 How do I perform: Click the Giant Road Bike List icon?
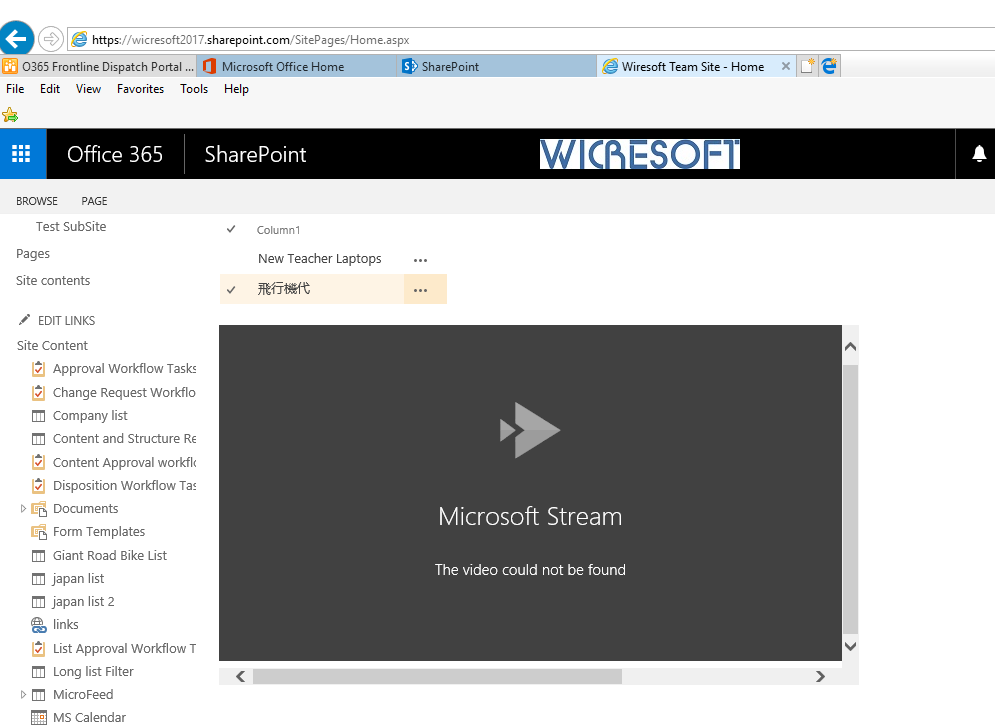[39, 556]
